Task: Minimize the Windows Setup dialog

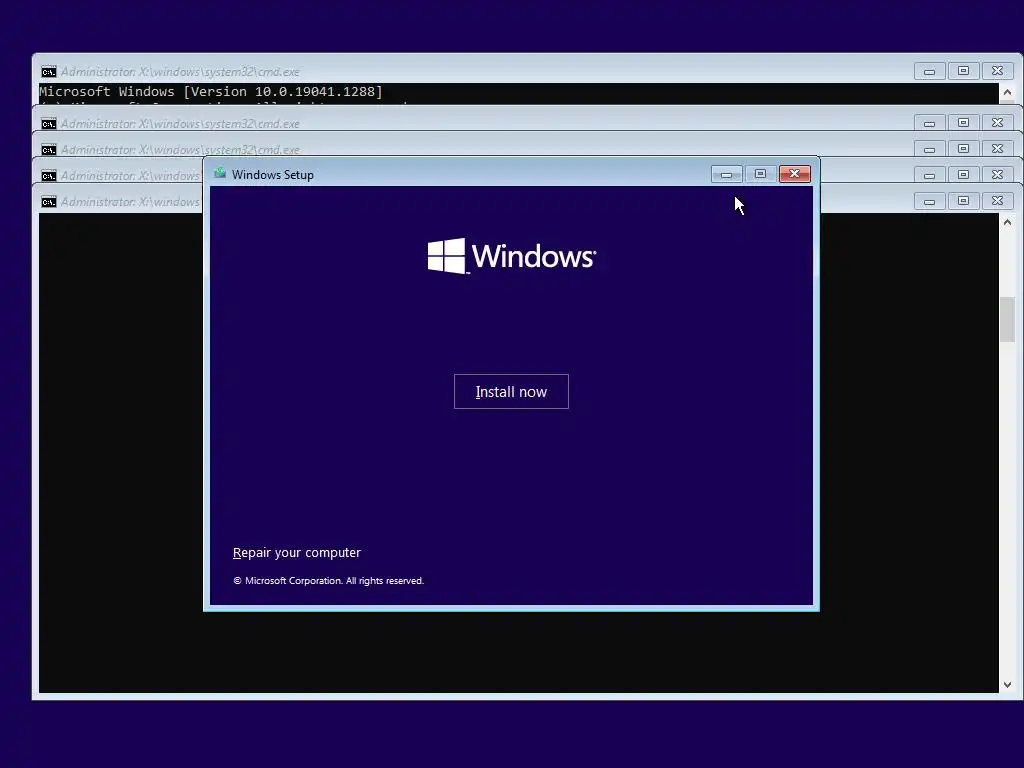Action: [x=726, y=174]
